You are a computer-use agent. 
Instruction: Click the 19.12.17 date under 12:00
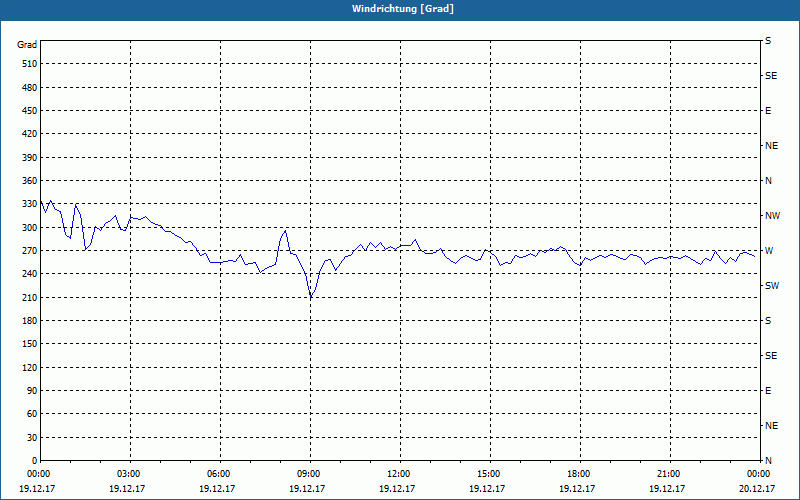click(x=397, y=488)
